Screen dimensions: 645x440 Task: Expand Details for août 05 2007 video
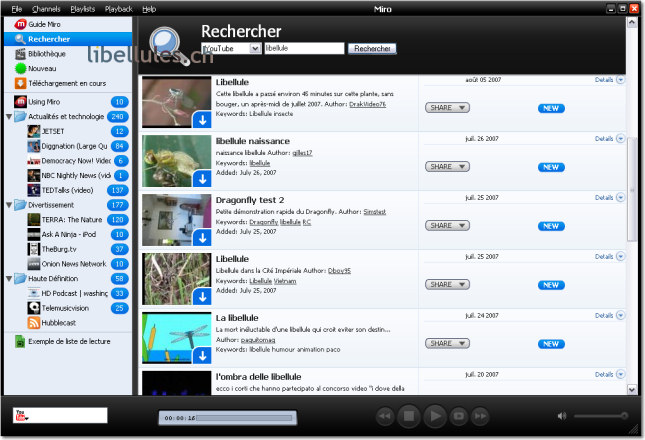pos(610,80)
